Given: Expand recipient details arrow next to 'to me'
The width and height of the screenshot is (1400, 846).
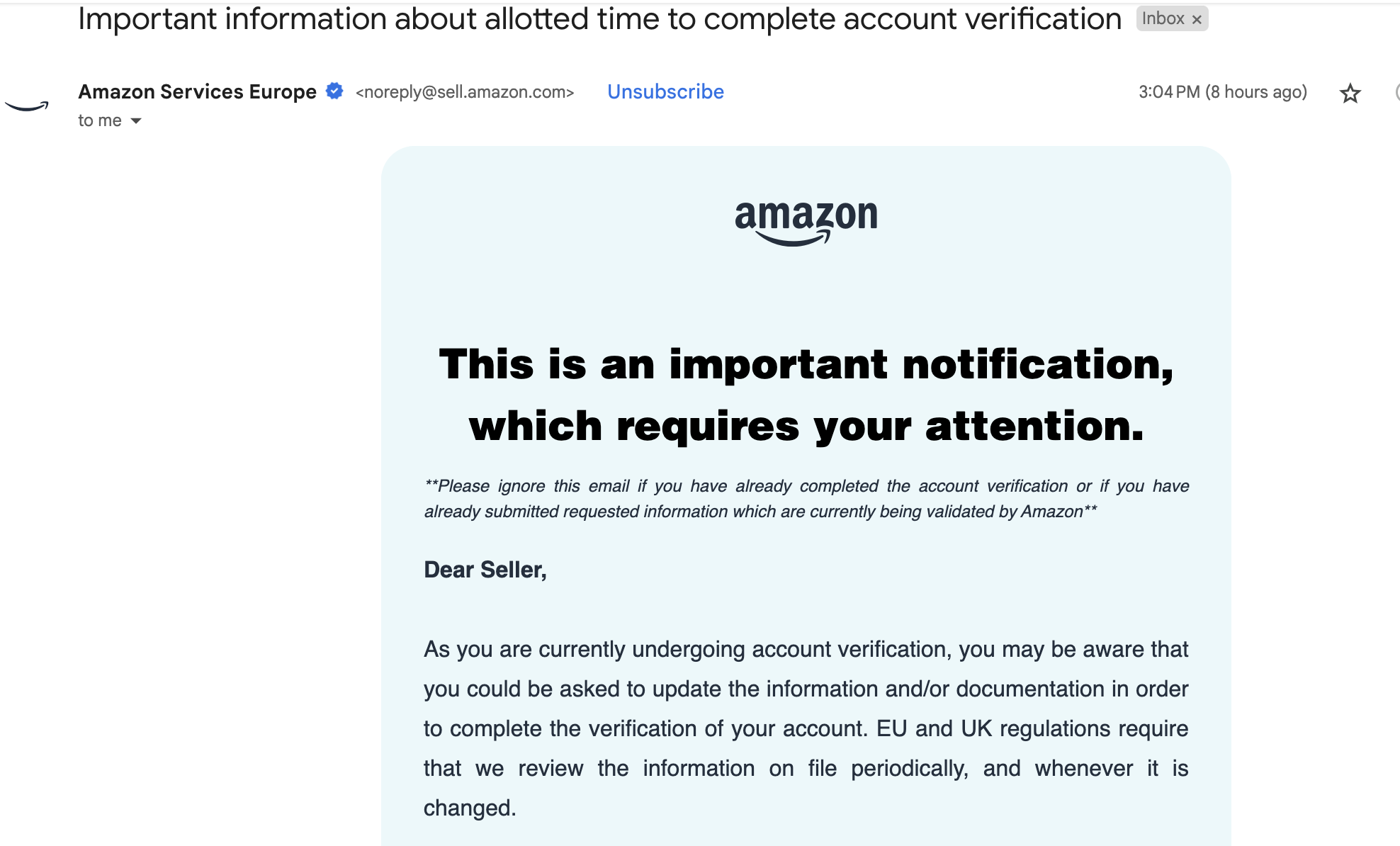Looking at the screenshot, I should tap(136, 121).
